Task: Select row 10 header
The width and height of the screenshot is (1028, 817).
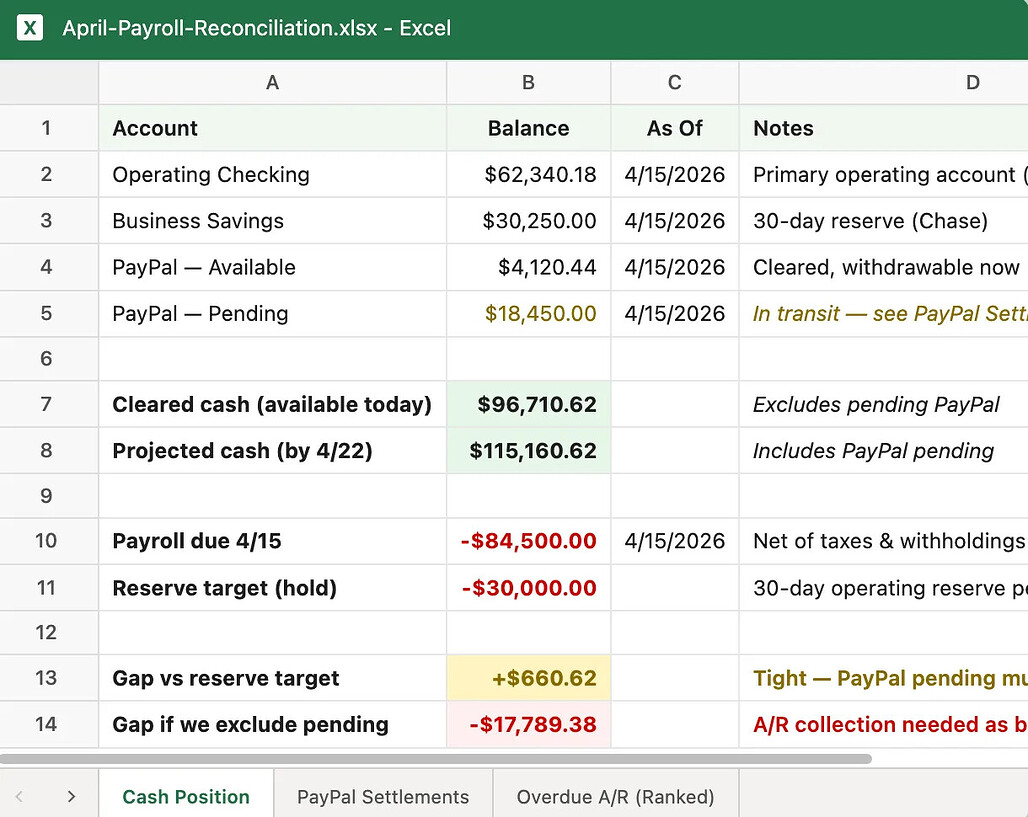Action: tap(49, 541)
